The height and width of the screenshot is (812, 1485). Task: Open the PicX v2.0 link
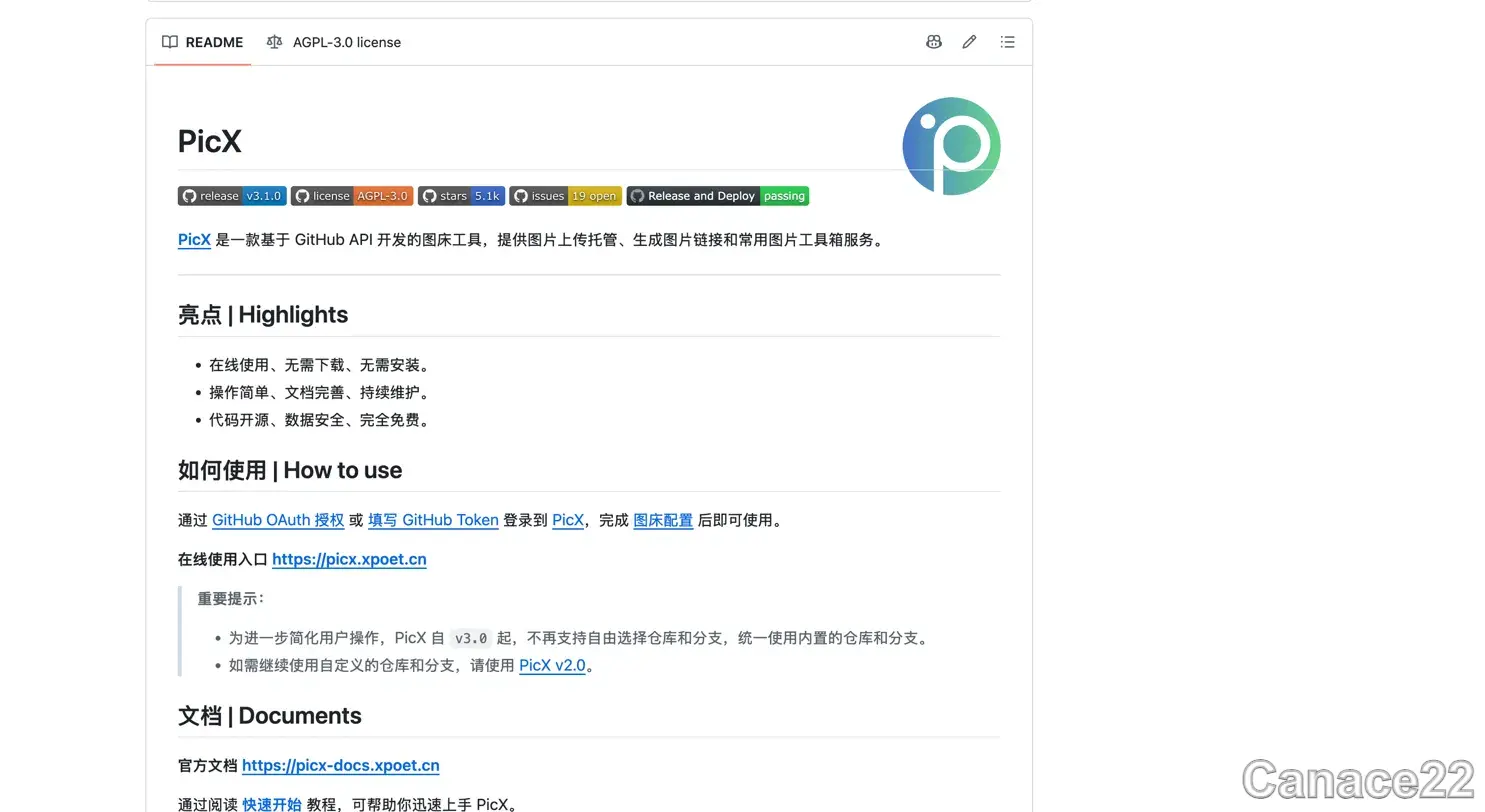552,665
